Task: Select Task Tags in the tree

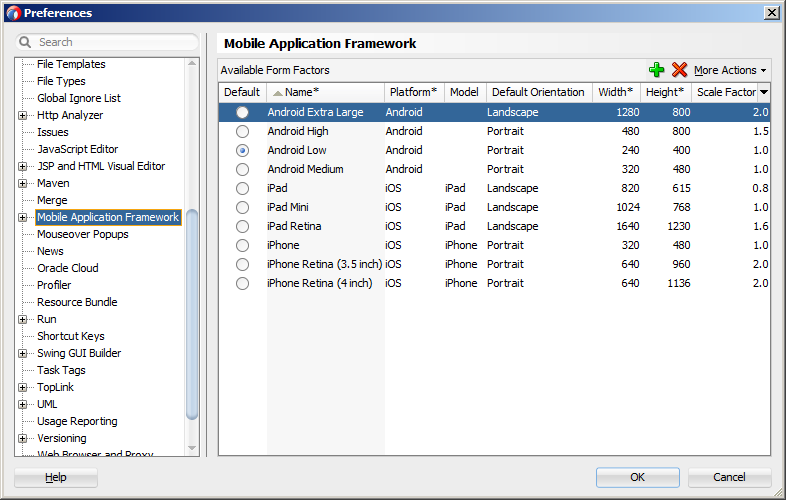Action: [61, 371]
